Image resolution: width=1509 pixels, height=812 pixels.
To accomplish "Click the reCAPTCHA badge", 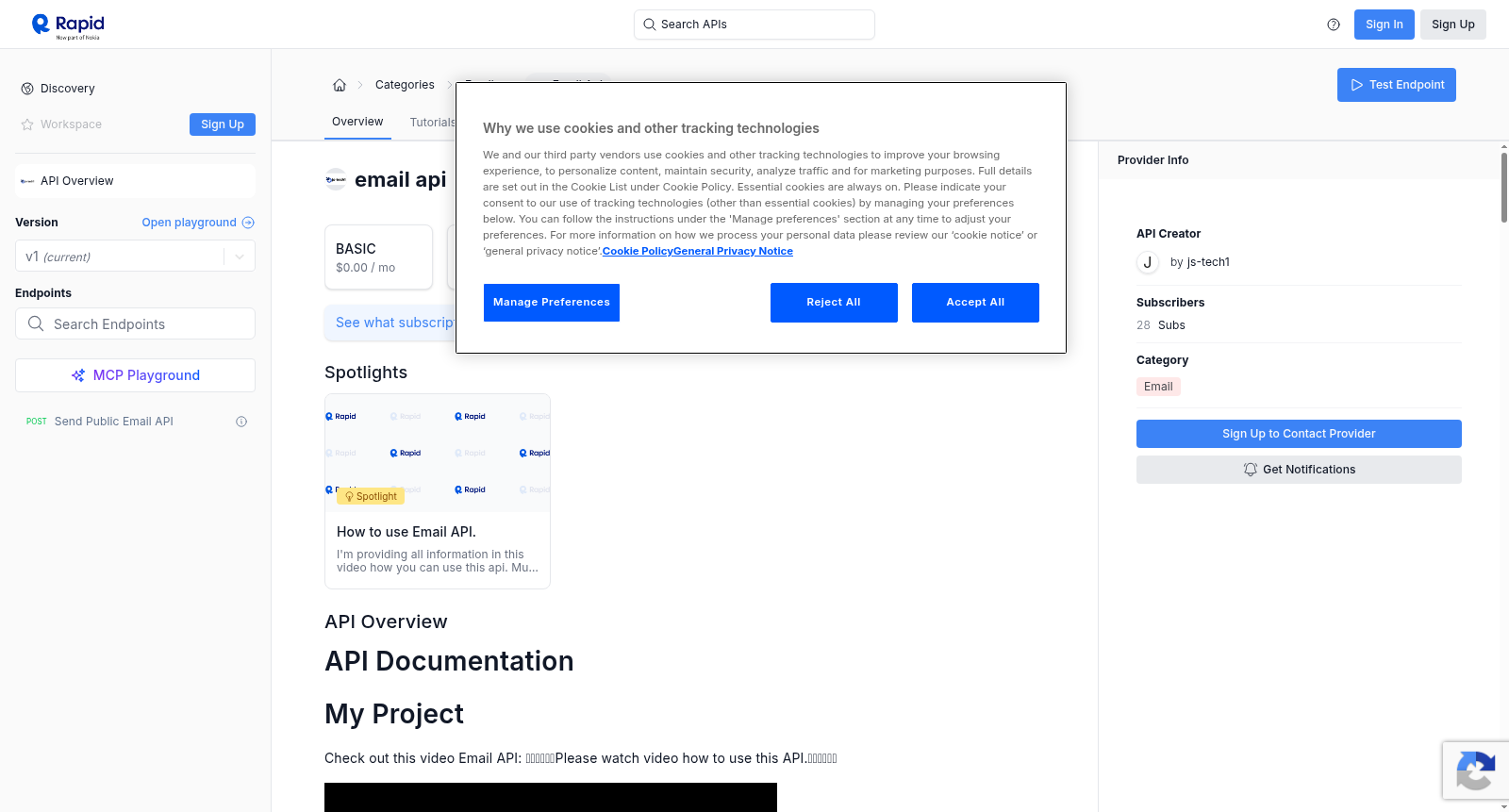I will click(1475, 771).
